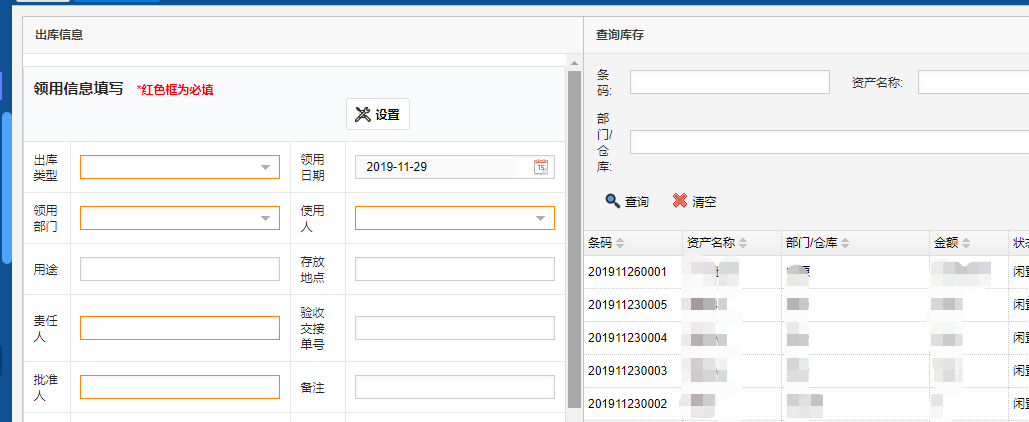Select row with barcode 201911260001

pyautogui.click(x=627, y=272)
